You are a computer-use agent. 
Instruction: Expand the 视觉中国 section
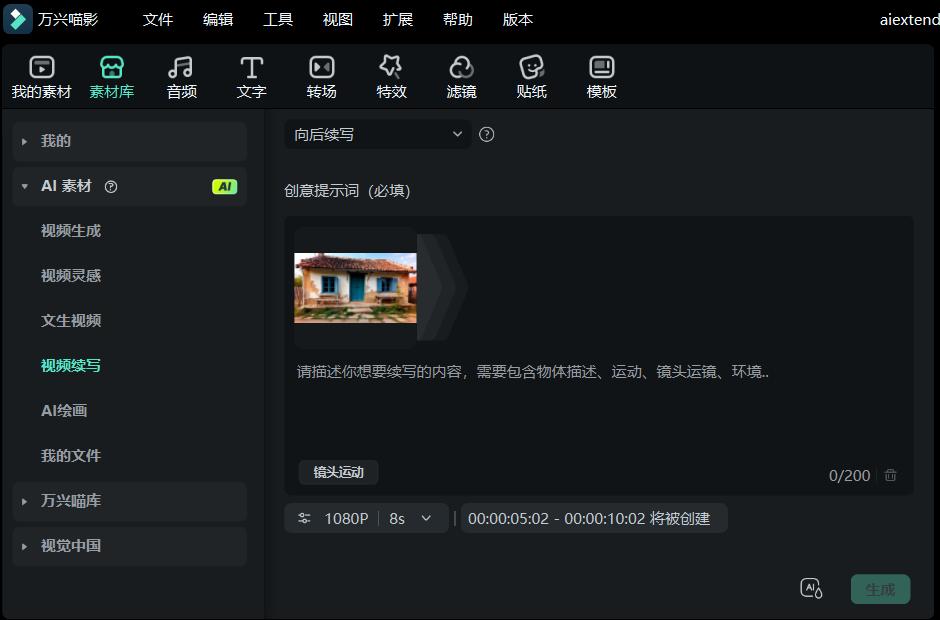[129, 546]
